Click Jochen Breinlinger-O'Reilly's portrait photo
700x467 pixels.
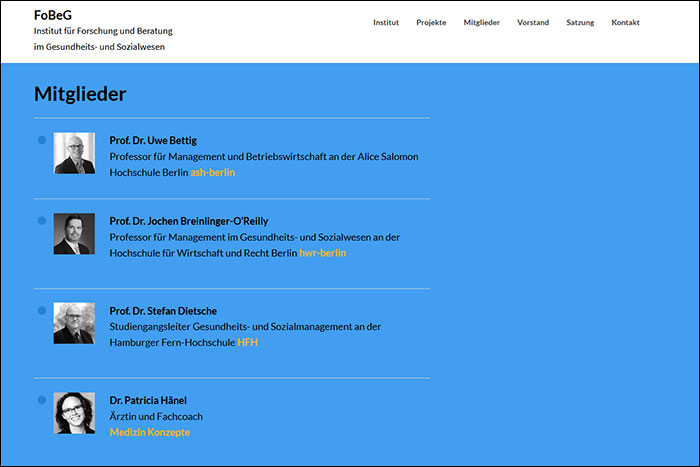coord(74,234)
